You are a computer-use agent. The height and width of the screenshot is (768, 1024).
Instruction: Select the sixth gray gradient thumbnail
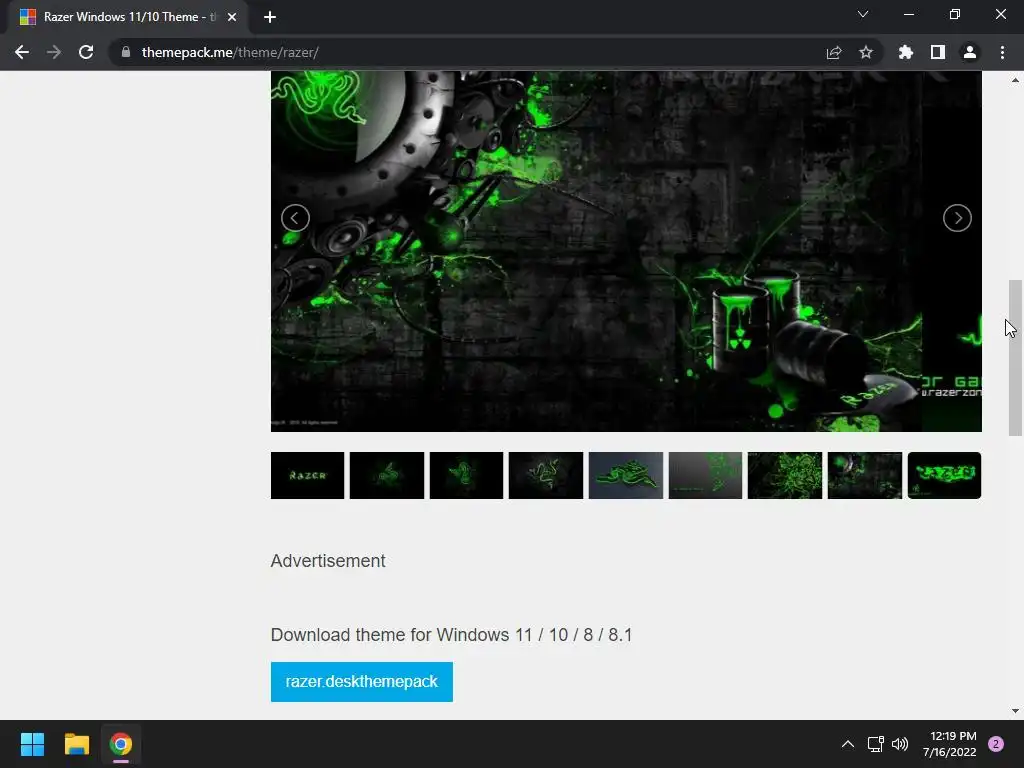coord(705,475)
